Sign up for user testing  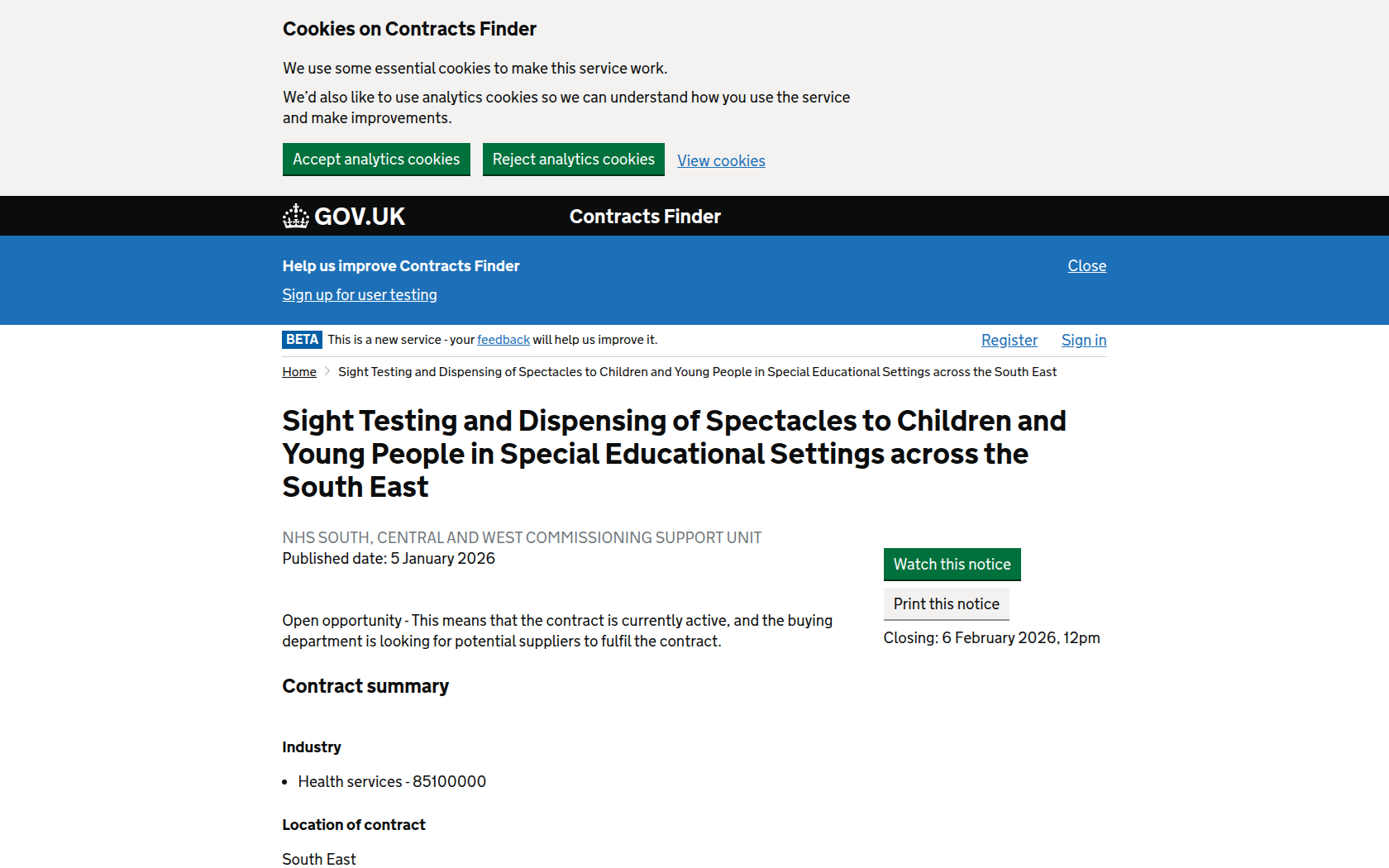point(360,295)
